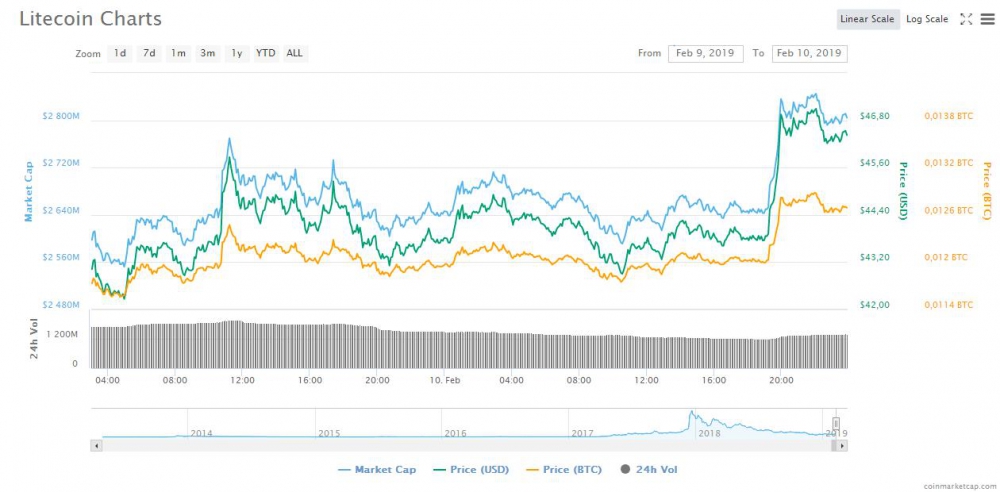Set zoom range to 1d
This screenshot has height=492, width=1000.
[x=120, y=54]
